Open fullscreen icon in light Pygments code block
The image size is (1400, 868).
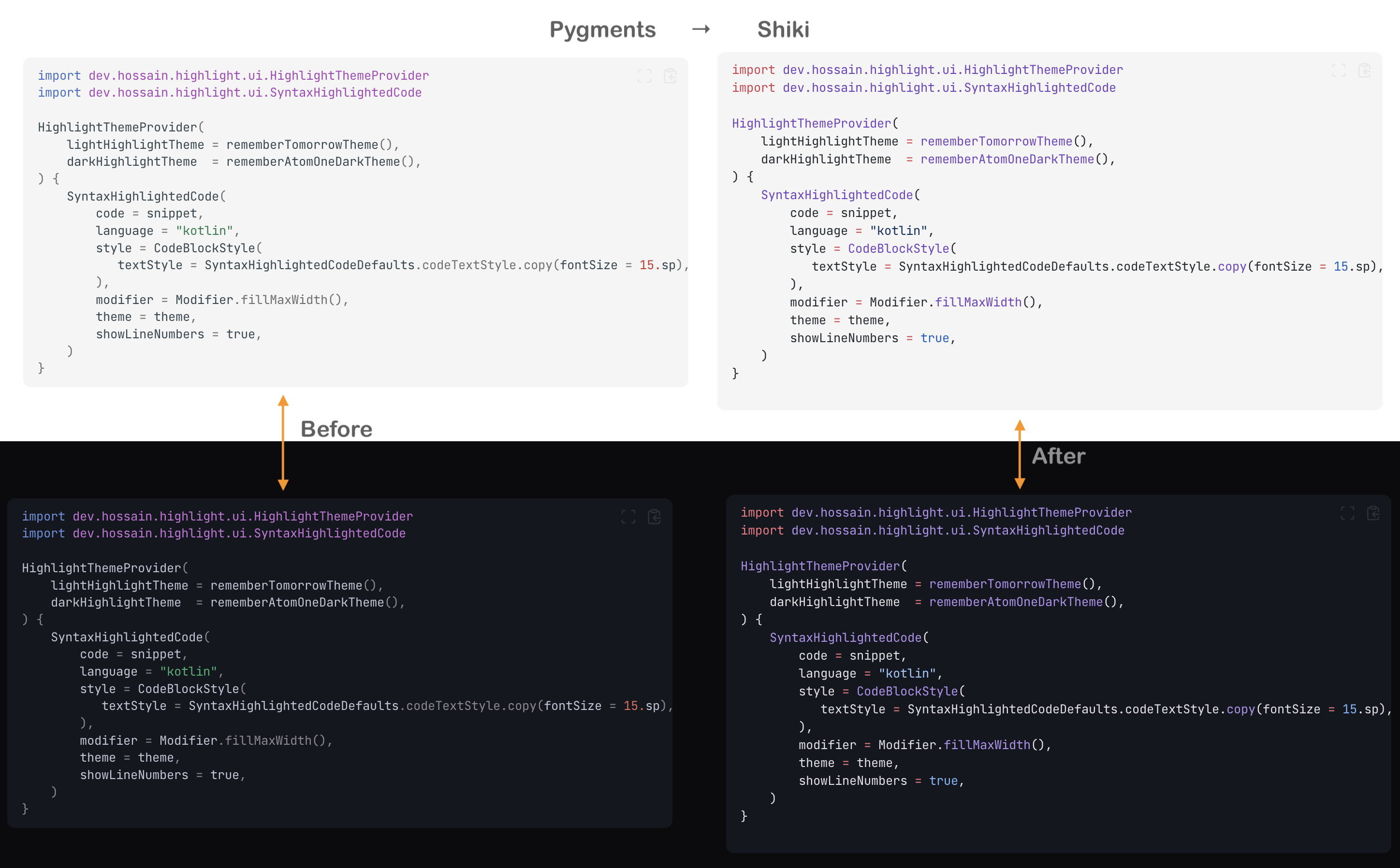click(644, 76)
